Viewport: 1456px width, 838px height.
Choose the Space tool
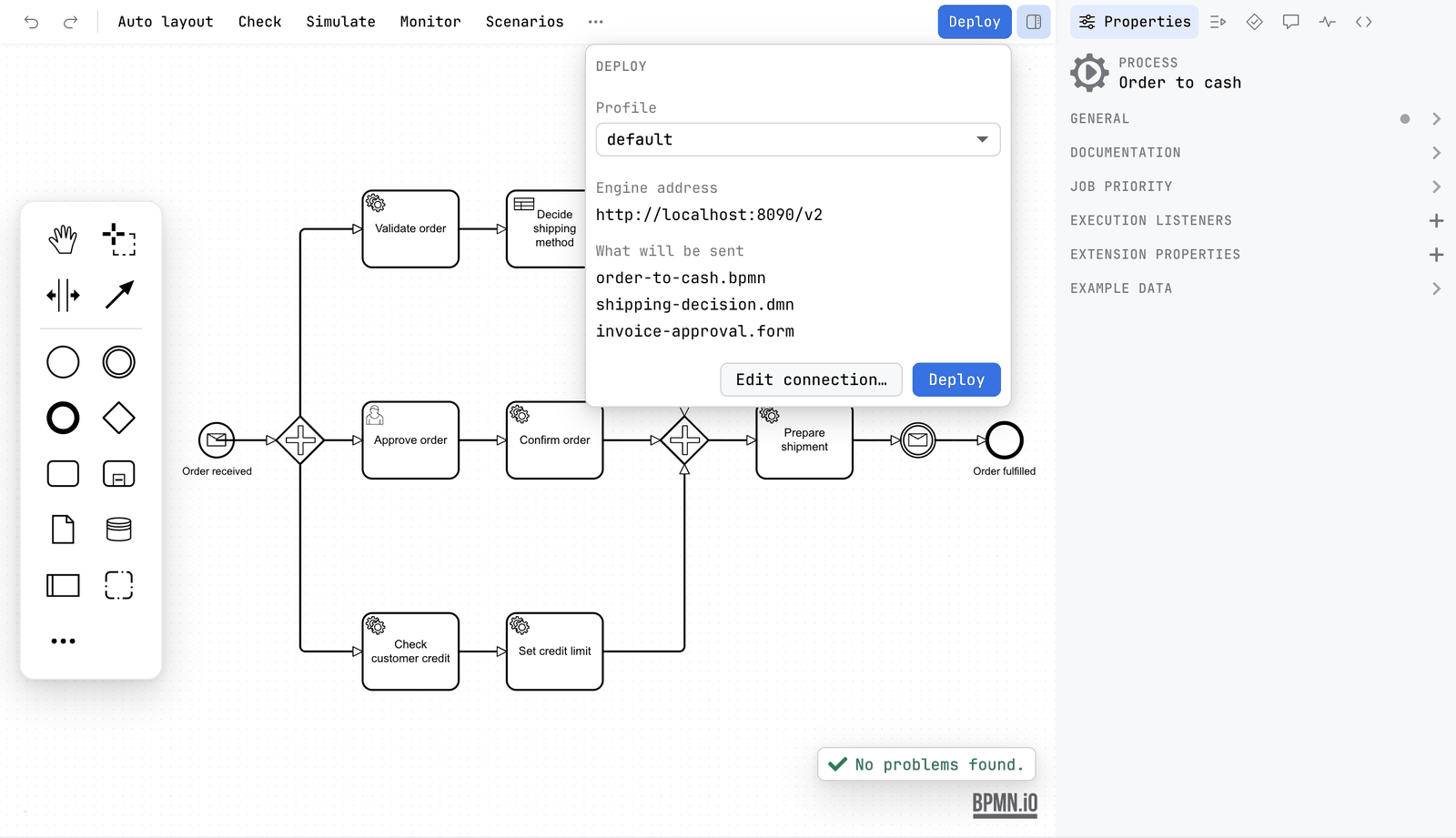[x=63, y=295]
